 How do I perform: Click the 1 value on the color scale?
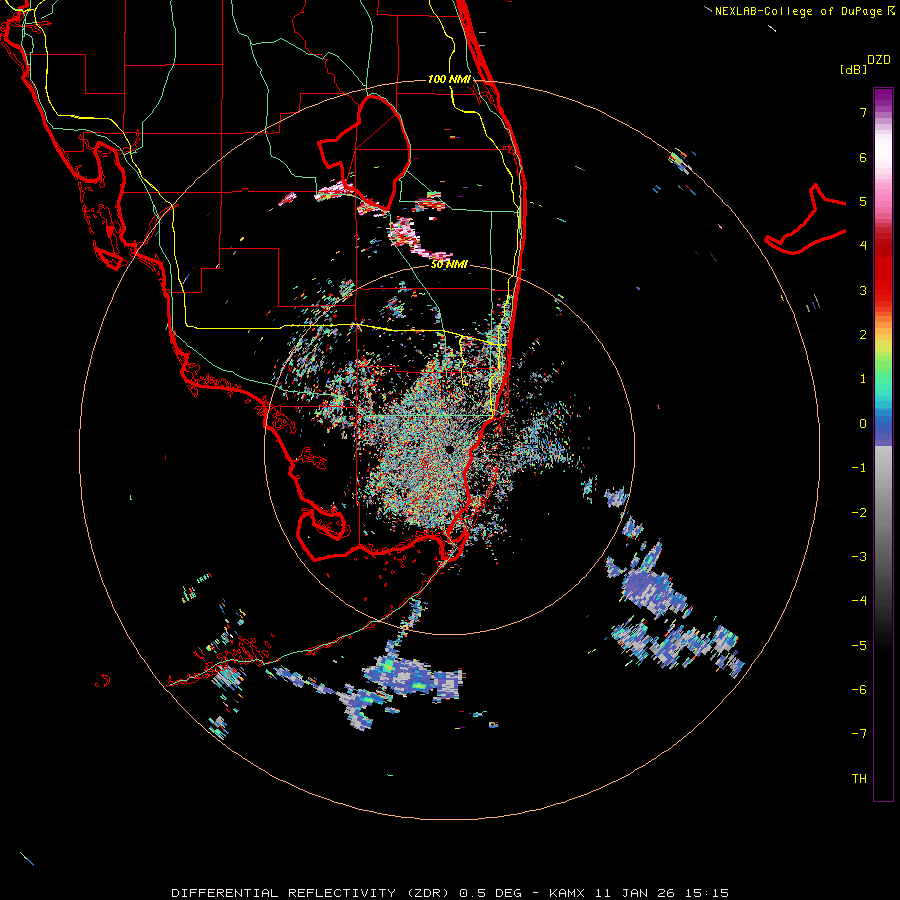coord(863,379)
